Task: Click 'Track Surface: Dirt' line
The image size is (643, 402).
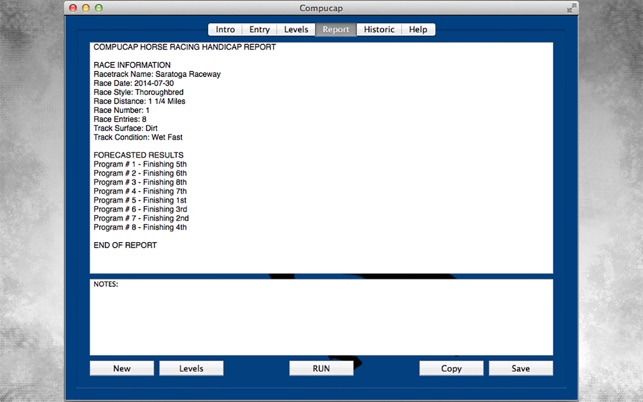Action: tap(125, 128)
